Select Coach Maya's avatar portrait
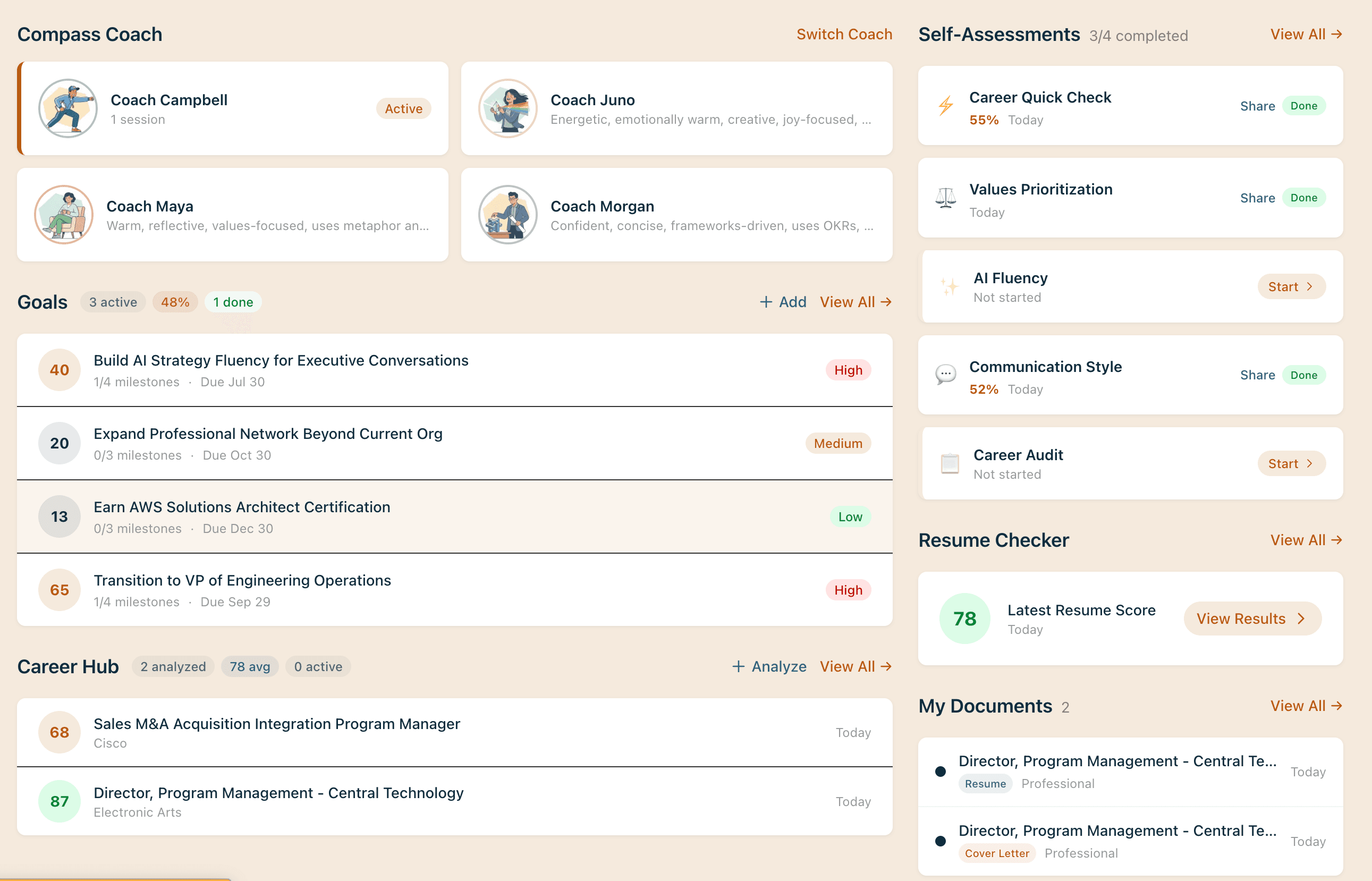Image resolution: width=1372 pixels, height=881 pixels. click(x=64, y=215)
